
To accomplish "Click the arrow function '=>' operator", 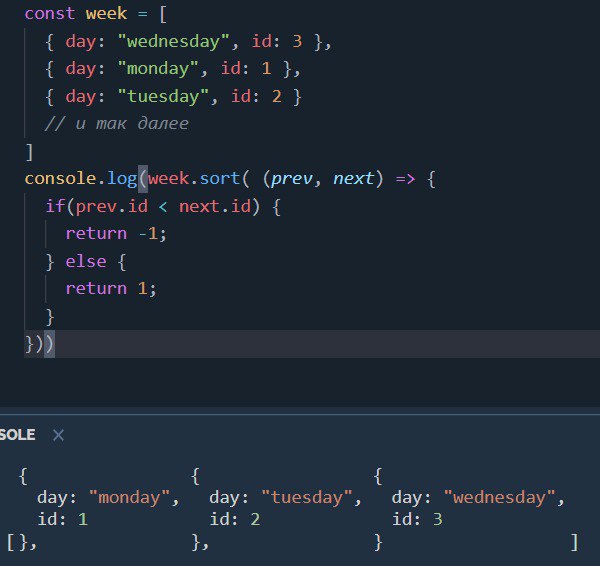I will 405,179.
